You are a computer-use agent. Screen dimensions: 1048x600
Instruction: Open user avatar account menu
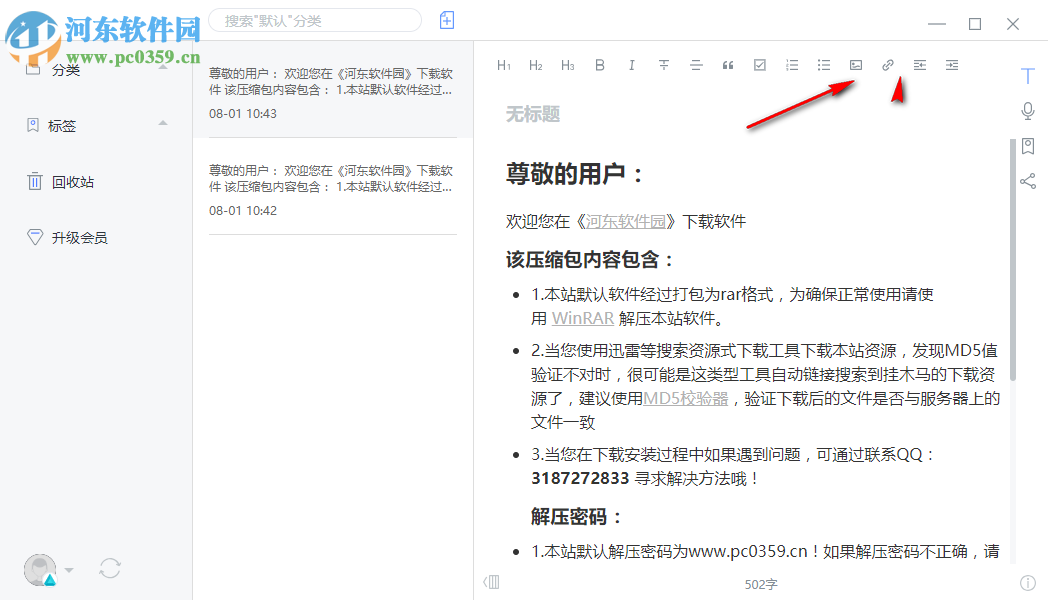[40, 569]
